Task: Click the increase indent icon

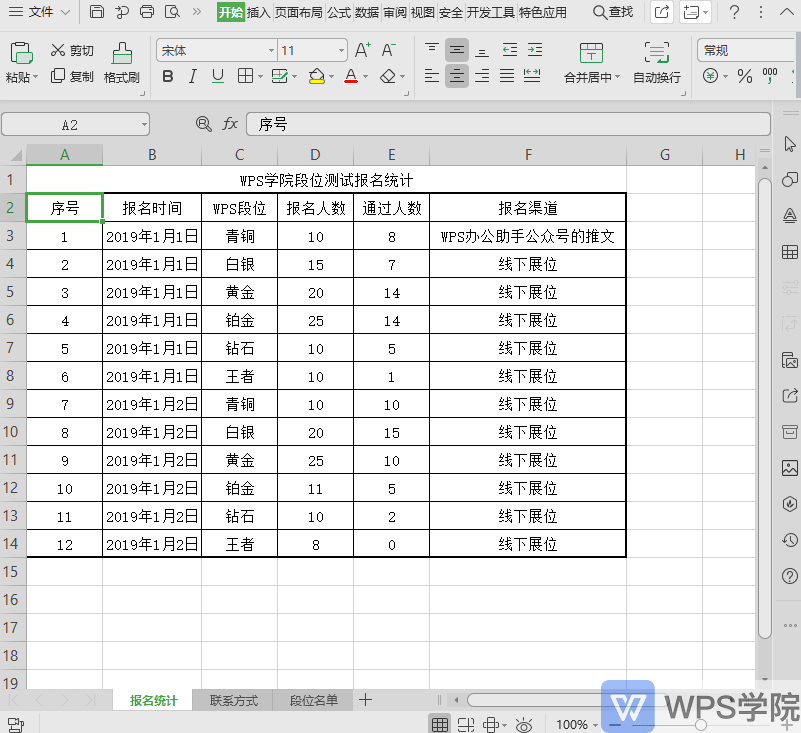Action: (535, 50)
